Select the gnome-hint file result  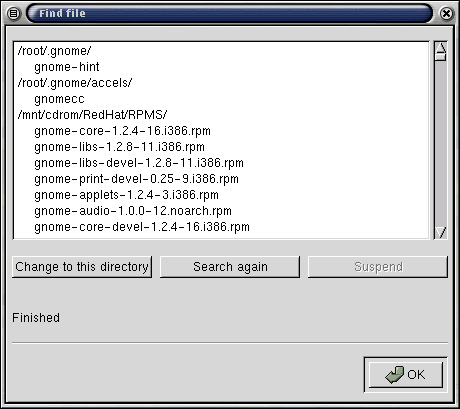point(67,67)
